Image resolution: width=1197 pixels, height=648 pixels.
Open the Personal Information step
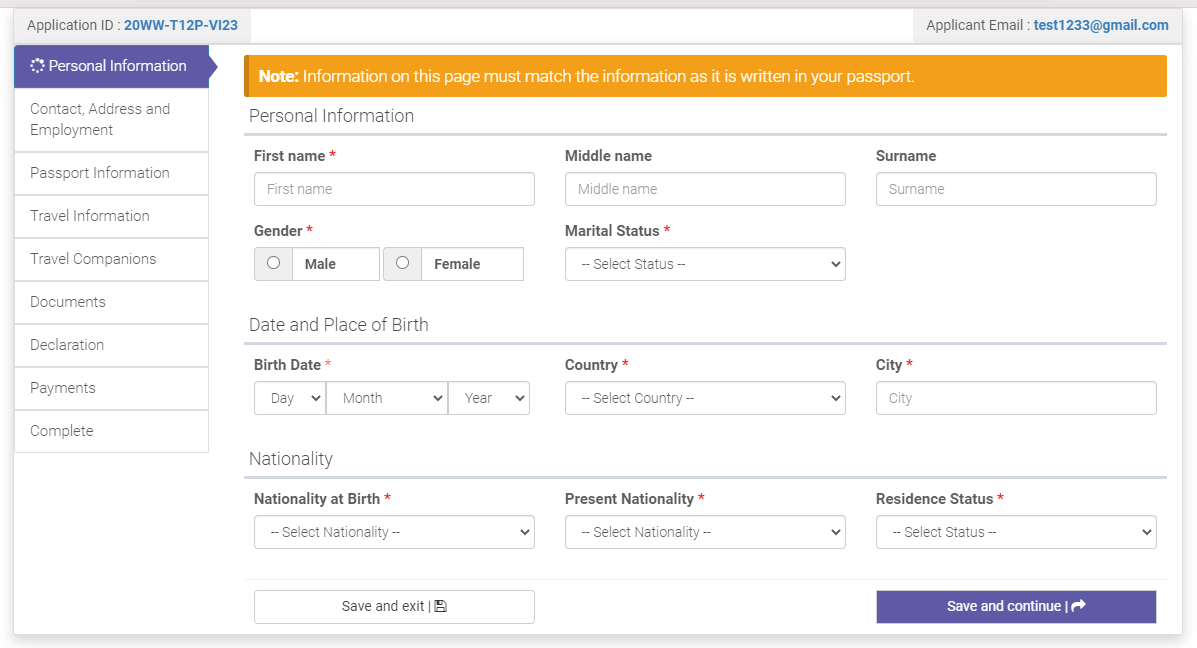pos(111,66)
